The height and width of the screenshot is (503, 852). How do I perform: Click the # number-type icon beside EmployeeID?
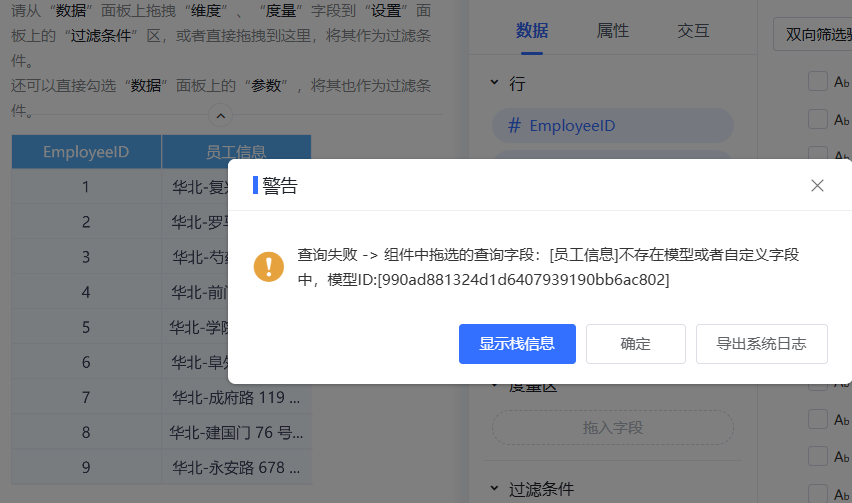click(514, 125)
